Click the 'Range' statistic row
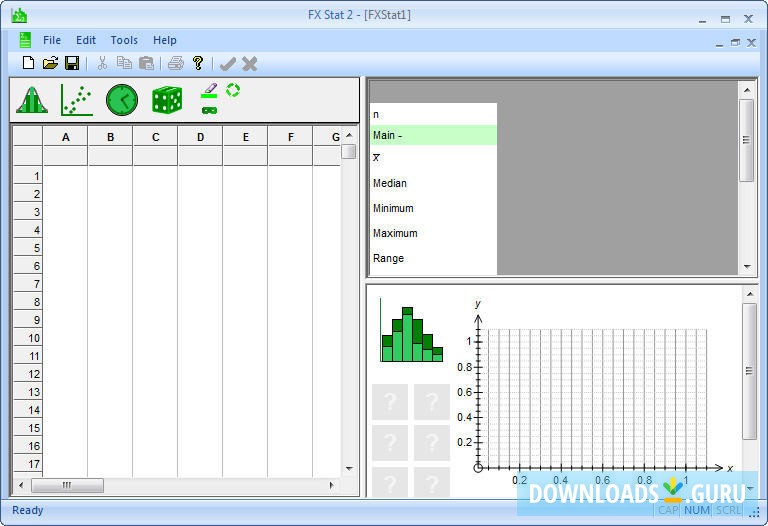The width and height of the screenshot is (768, 526). 433,258
